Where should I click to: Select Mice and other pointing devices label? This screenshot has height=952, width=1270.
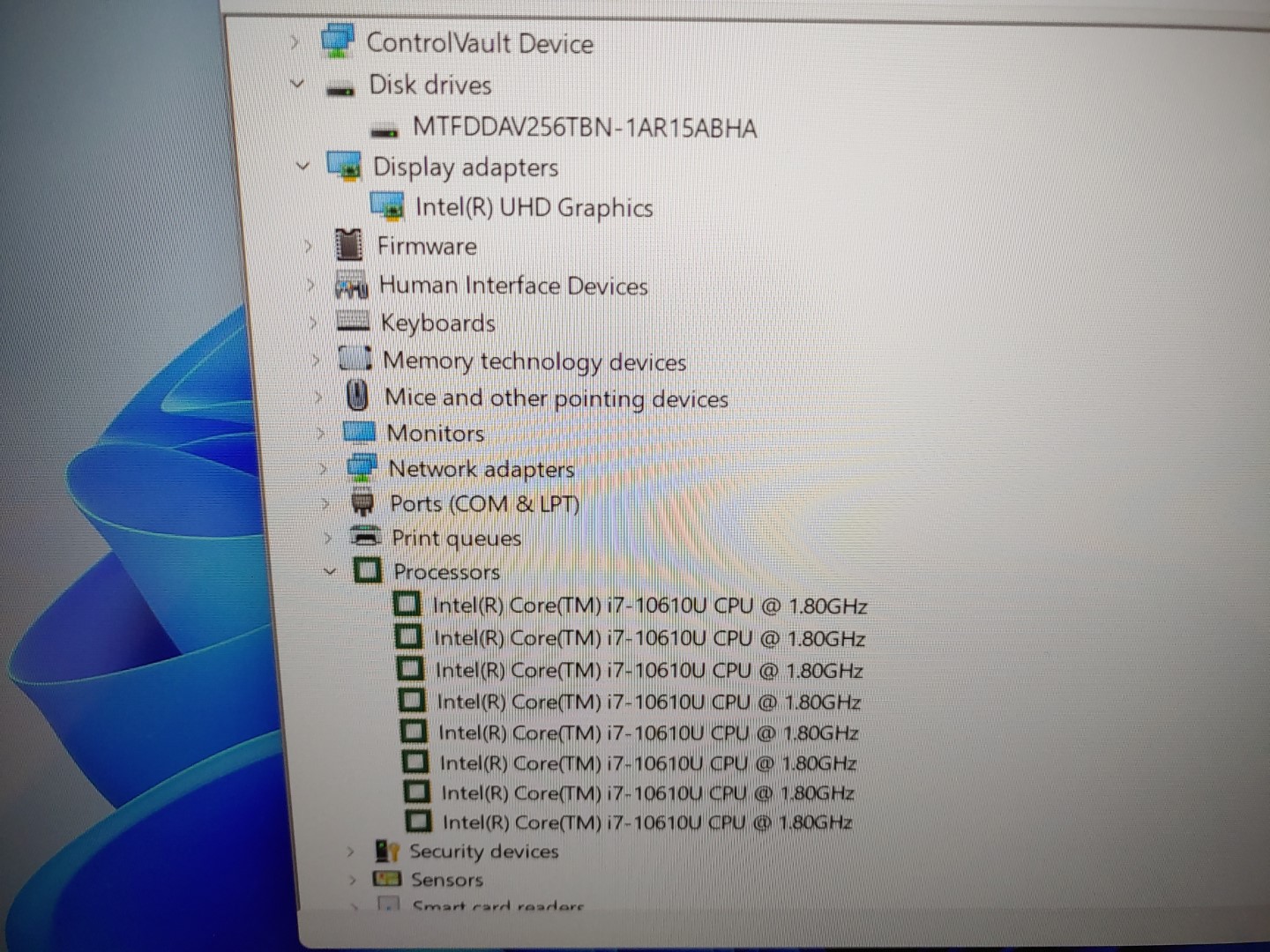pos(557,398)
